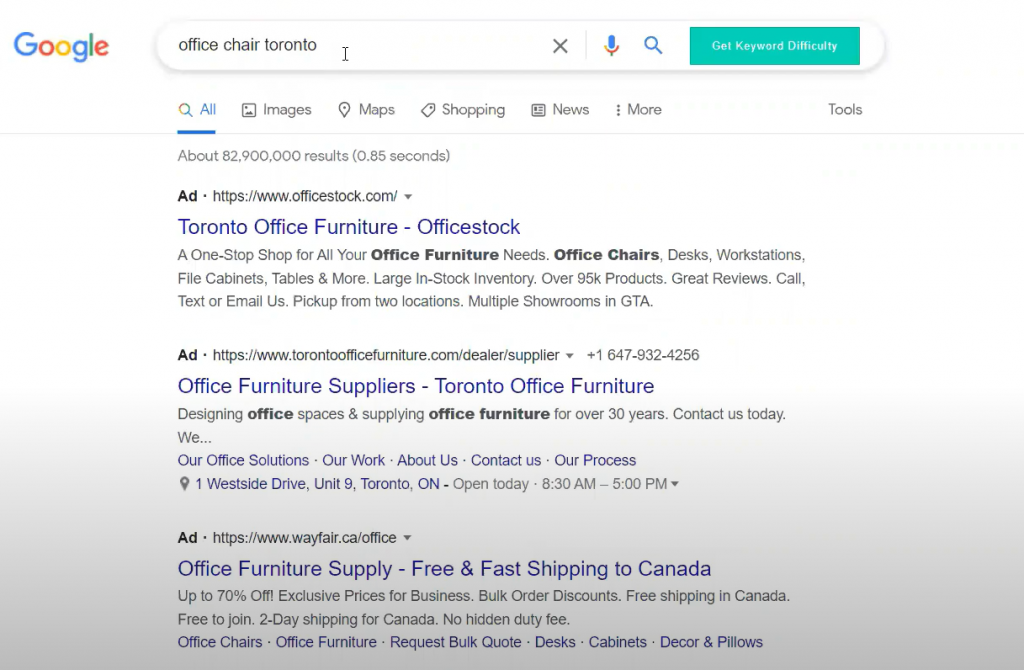Expand the More menu
This screenshot has height=670, width=1024.
638,110
